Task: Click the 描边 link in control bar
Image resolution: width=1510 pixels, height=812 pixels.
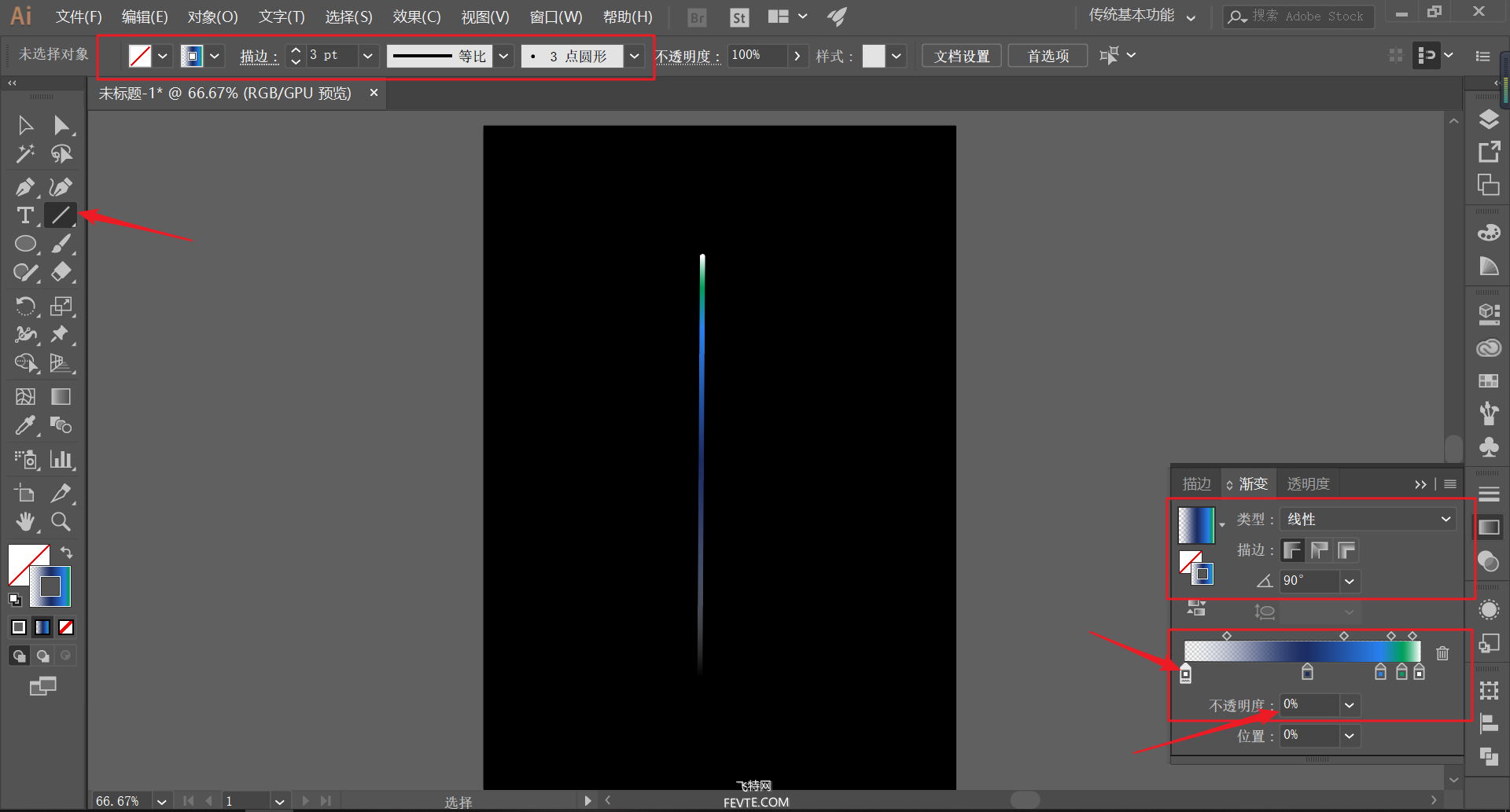Action: [x=259, y=57]
